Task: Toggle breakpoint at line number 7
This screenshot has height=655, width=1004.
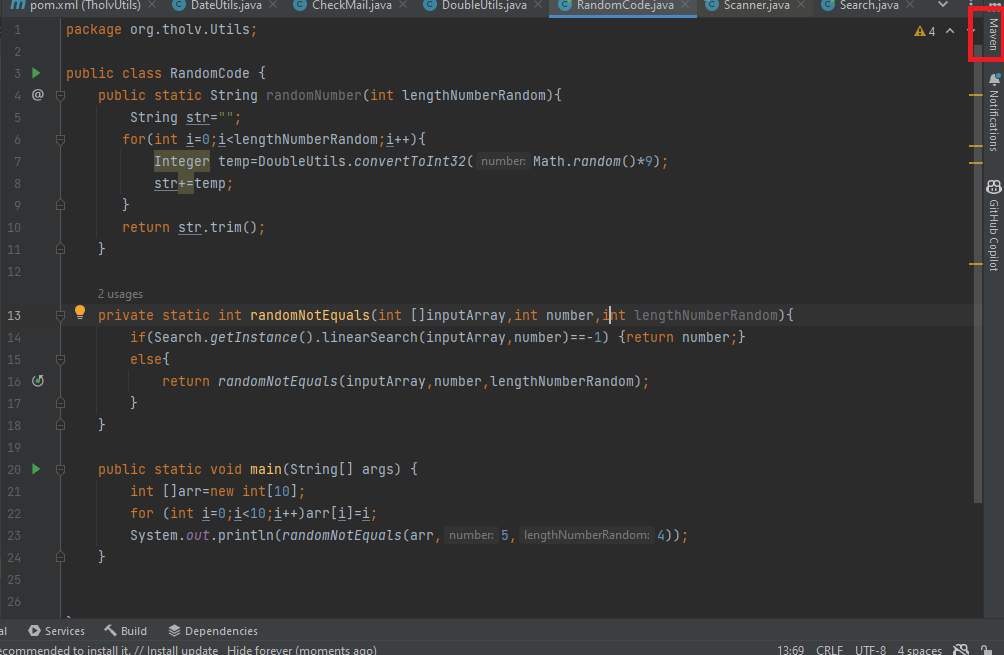Action: pyautogui.click(x=17, y=161)
